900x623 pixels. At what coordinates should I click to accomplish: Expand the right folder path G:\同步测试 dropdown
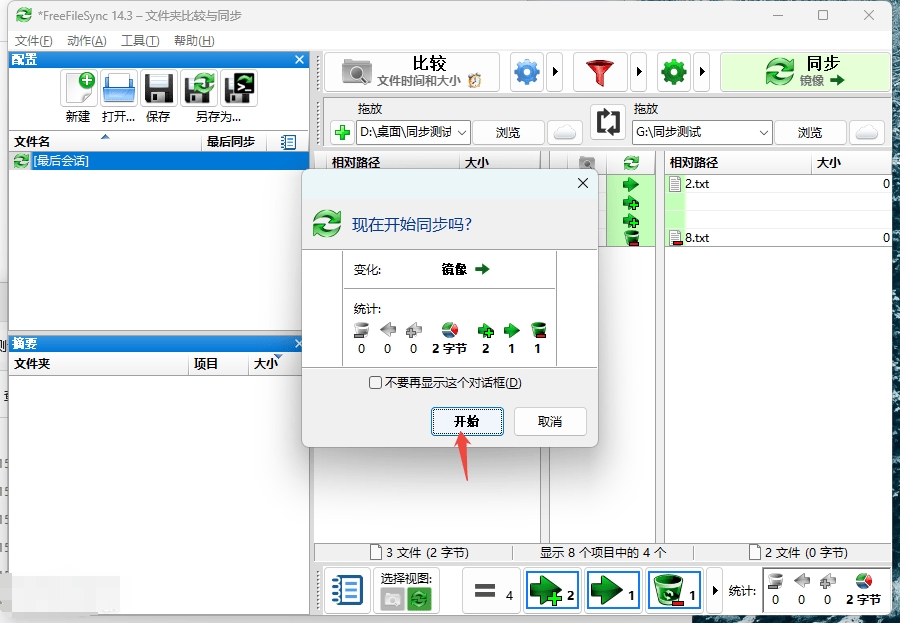click(x=763, y=132)
